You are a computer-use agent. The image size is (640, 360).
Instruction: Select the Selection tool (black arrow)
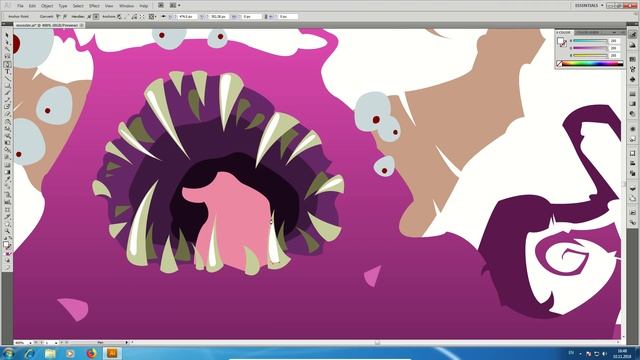coord(7,36)
